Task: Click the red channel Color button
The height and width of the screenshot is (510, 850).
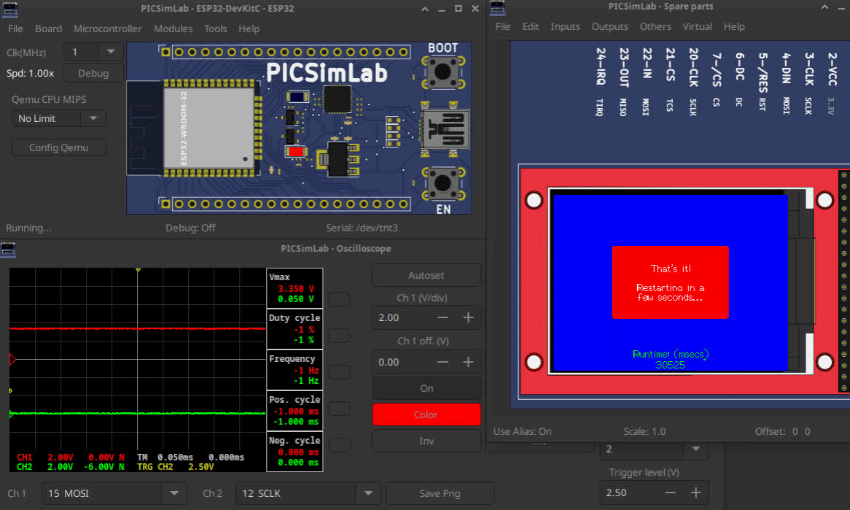Action: coord(426,414)
